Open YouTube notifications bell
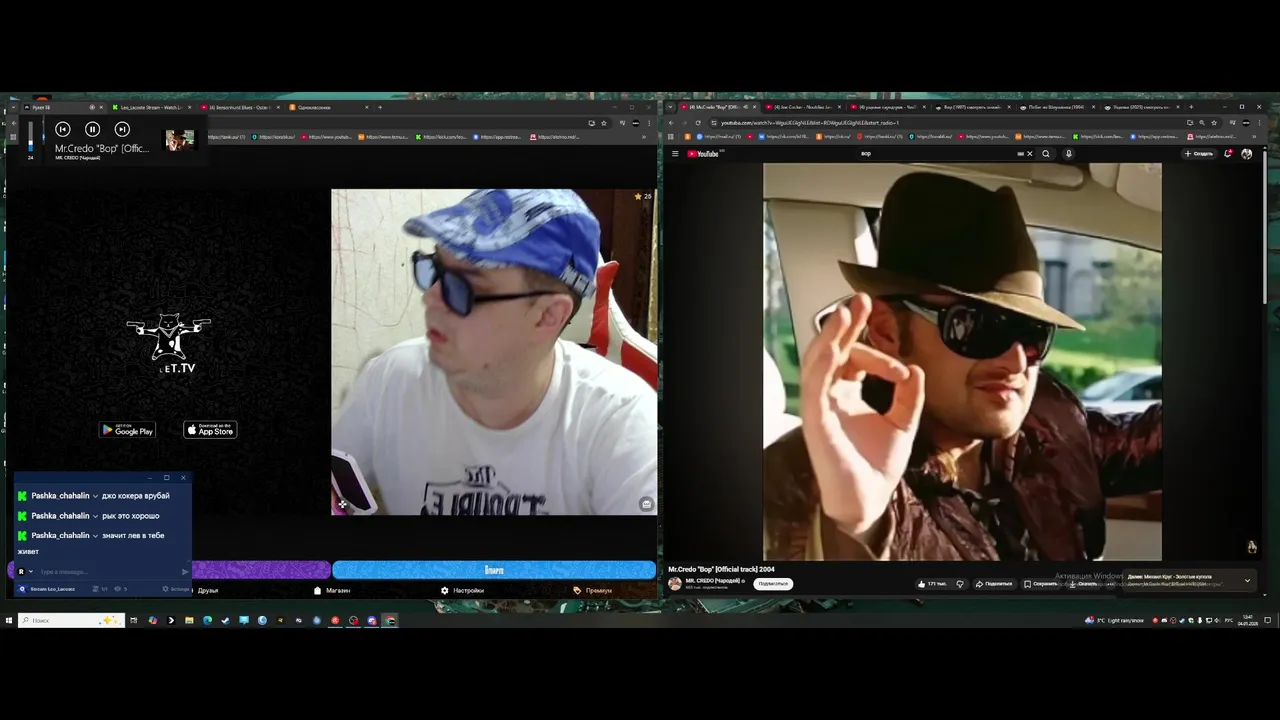 1228,154
